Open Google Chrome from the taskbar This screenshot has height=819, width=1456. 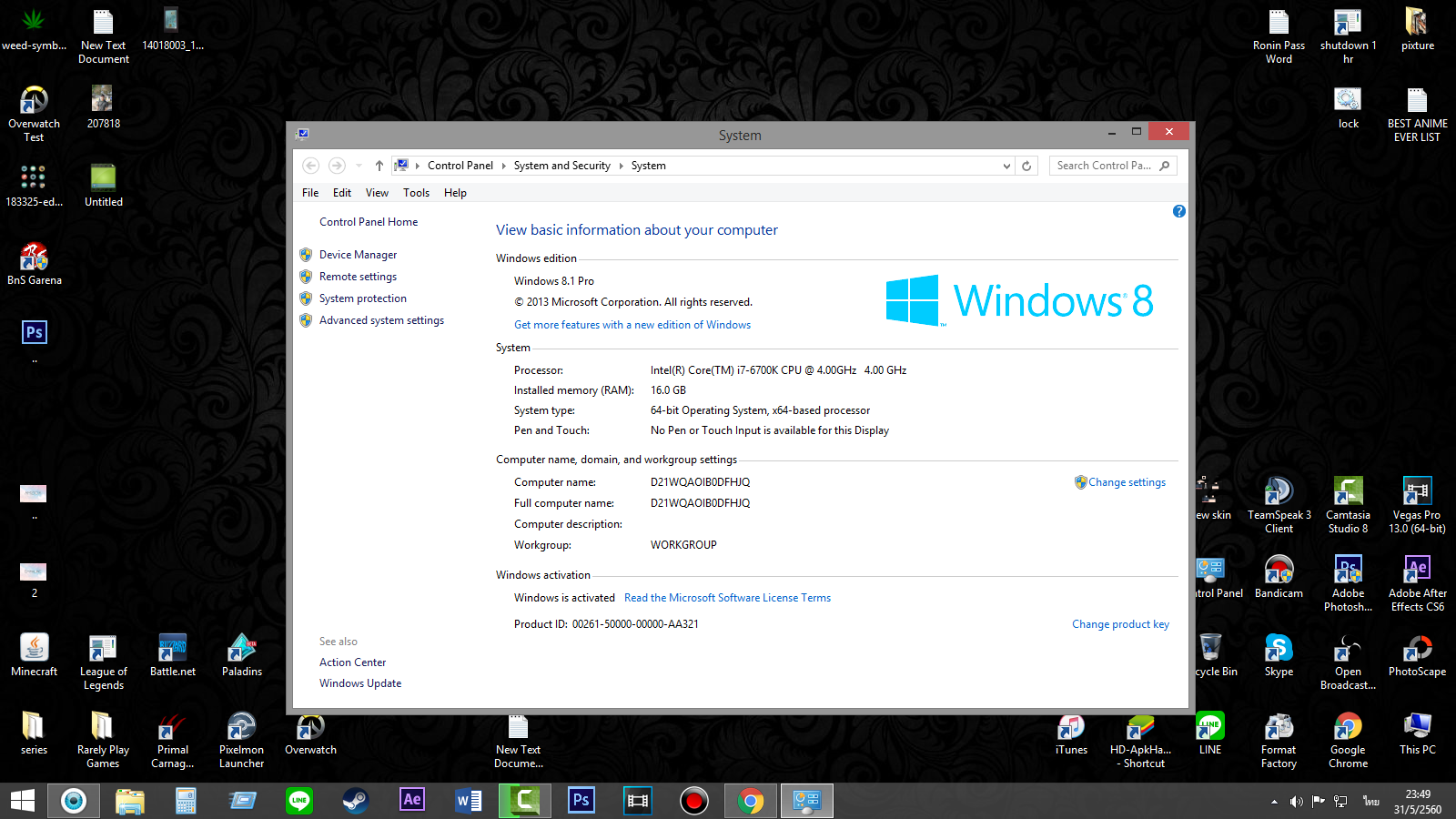751,801
